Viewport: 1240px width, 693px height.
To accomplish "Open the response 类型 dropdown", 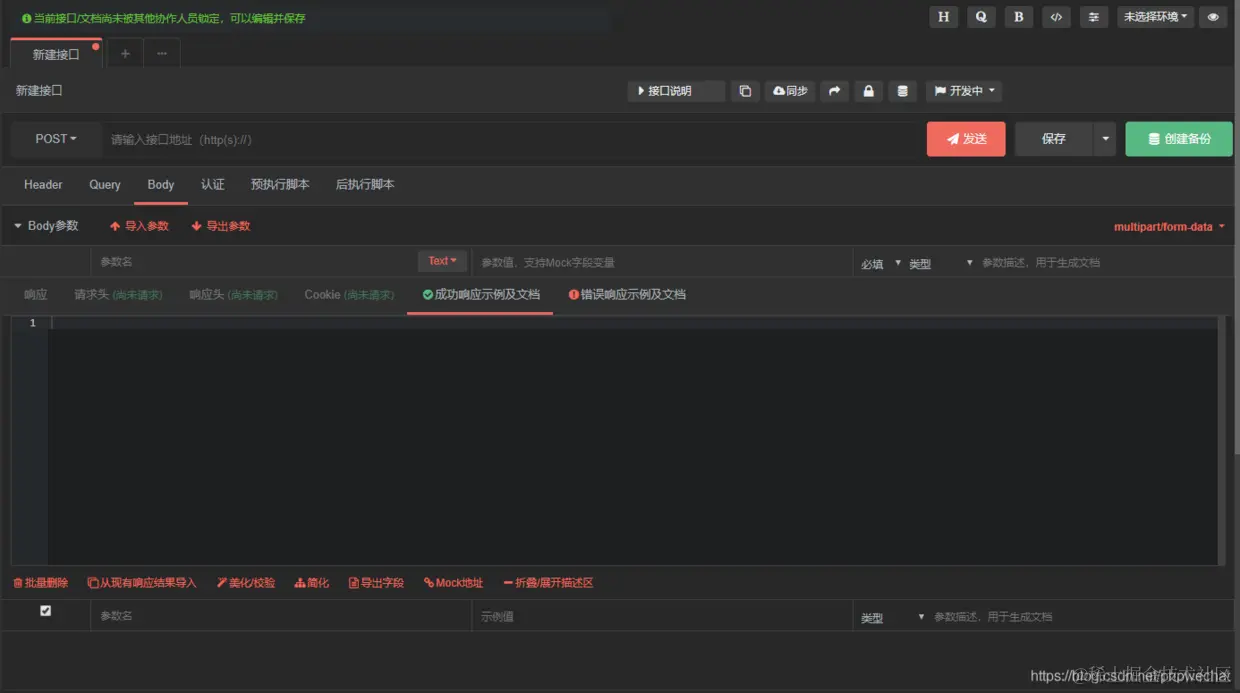I will [x=892, y=617].
